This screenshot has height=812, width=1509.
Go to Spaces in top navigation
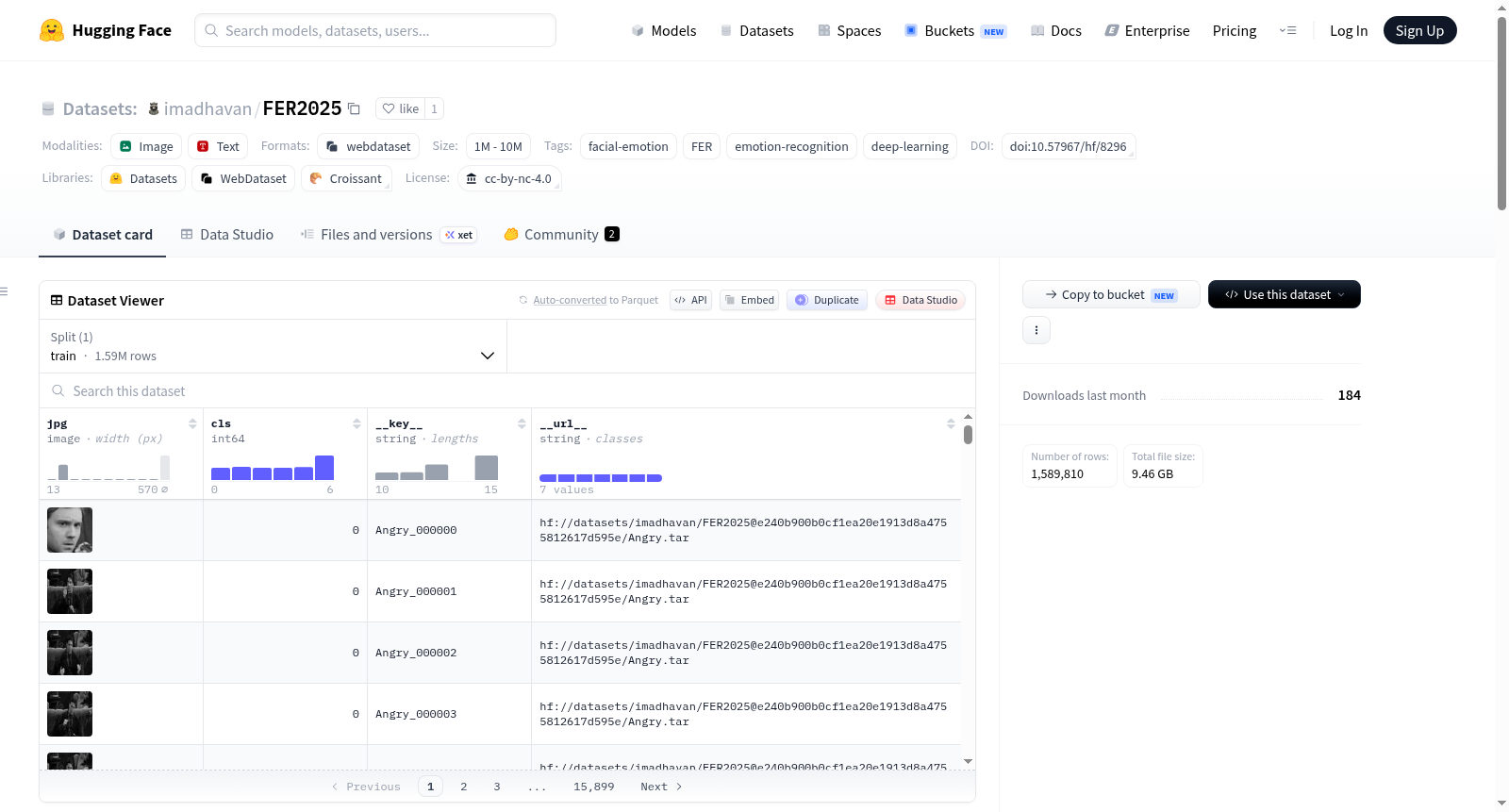pos(850,30)
